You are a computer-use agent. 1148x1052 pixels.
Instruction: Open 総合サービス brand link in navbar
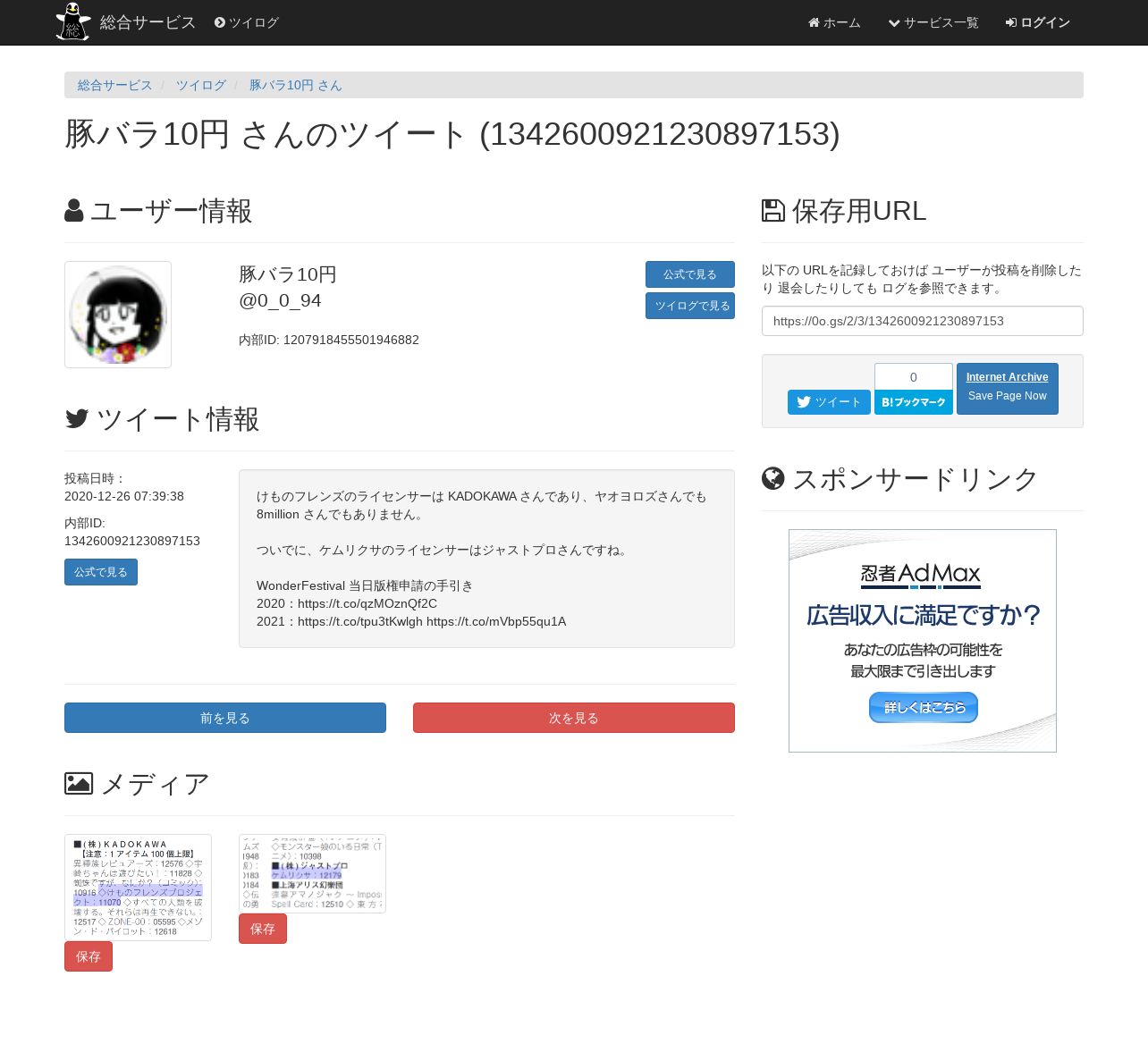(148, 22)
